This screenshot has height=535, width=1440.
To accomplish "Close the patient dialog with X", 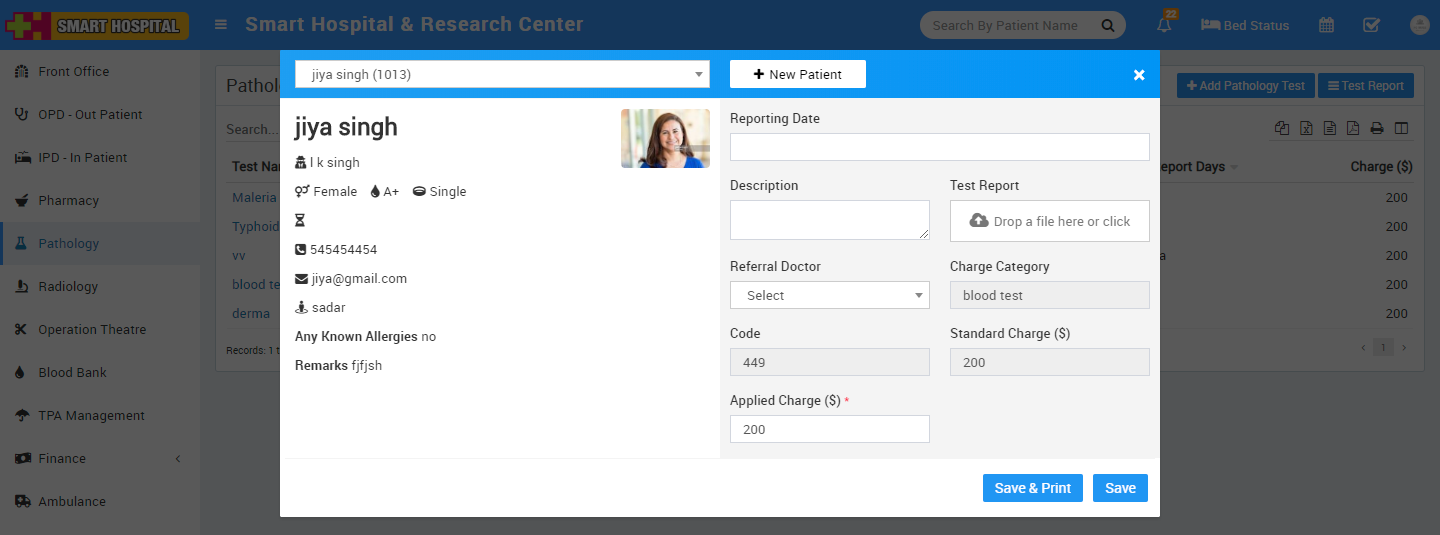I will click(1138, 75).
